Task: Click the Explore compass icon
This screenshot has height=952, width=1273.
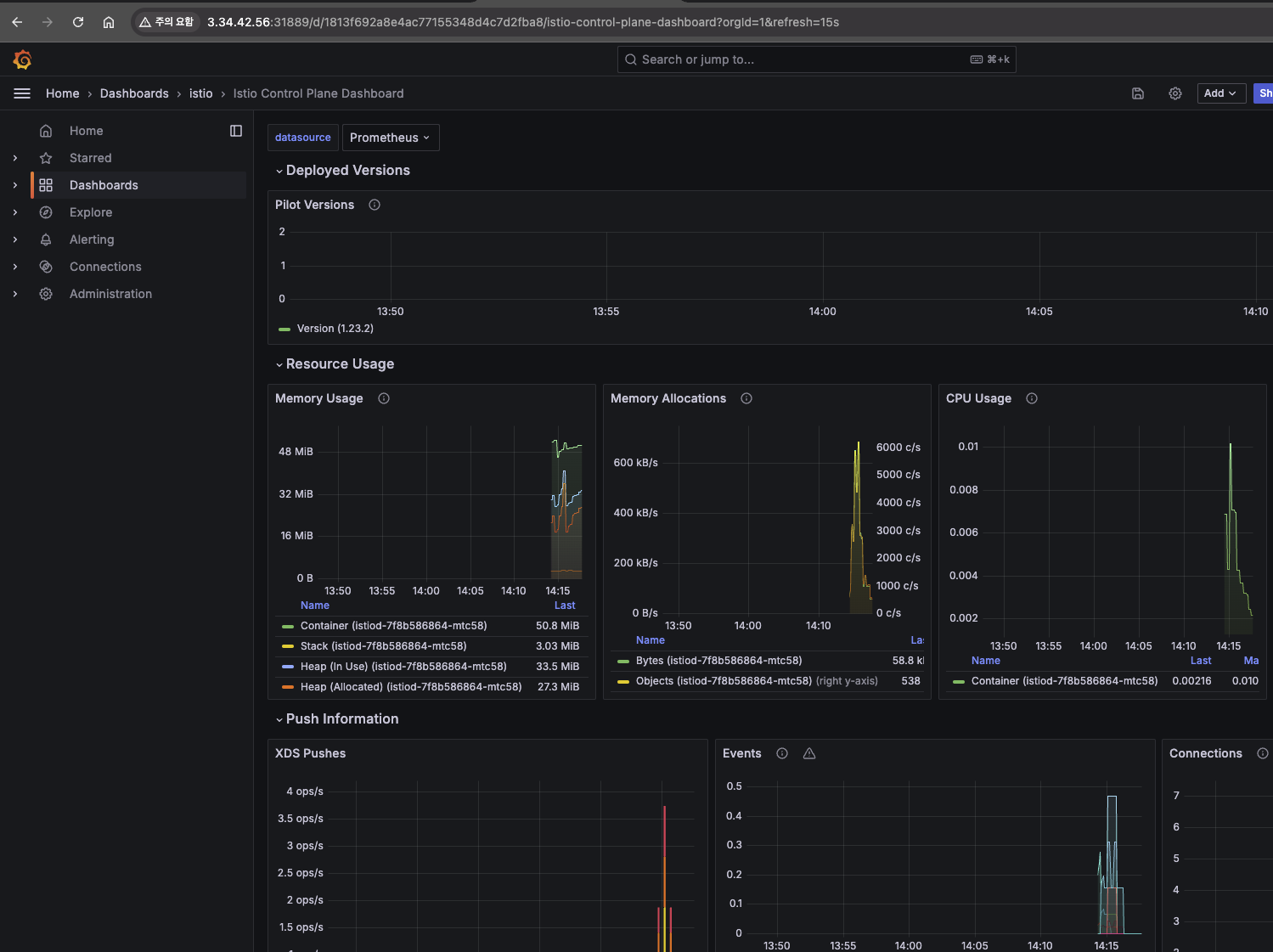Action: pyautogui.click(x=46, y=212)
